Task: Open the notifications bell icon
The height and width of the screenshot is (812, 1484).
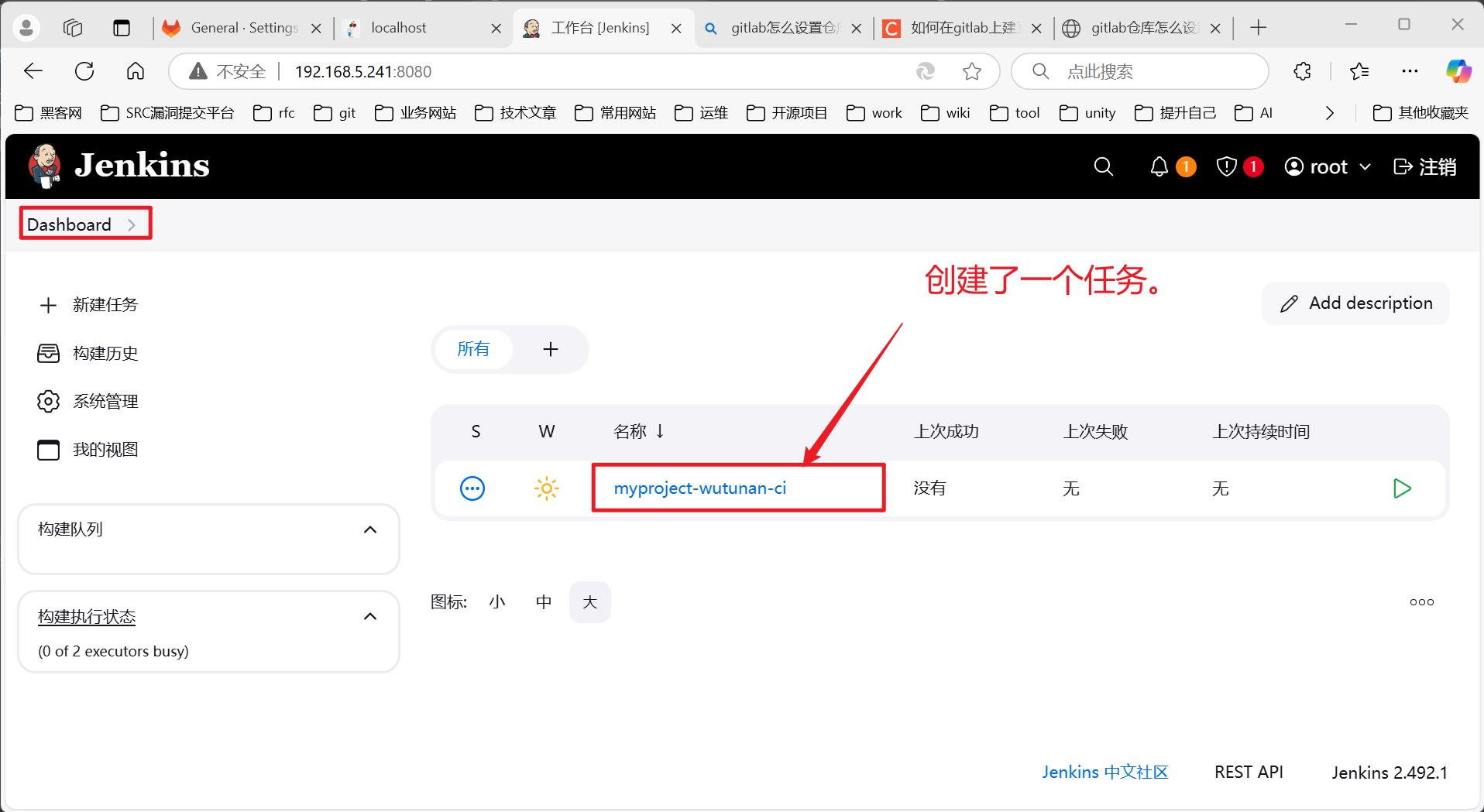Action: pos(1159,166)
